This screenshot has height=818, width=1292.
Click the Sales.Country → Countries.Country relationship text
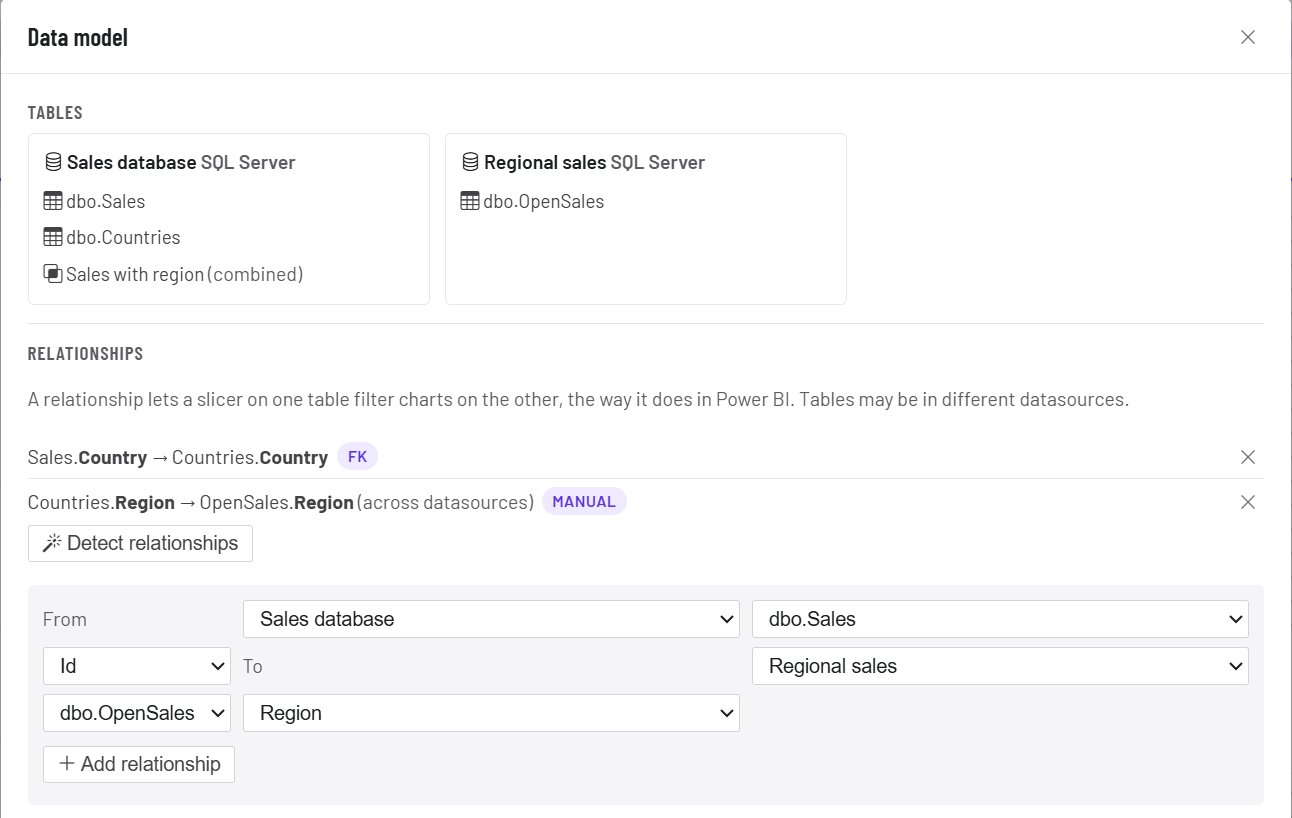tap(178, 457)
